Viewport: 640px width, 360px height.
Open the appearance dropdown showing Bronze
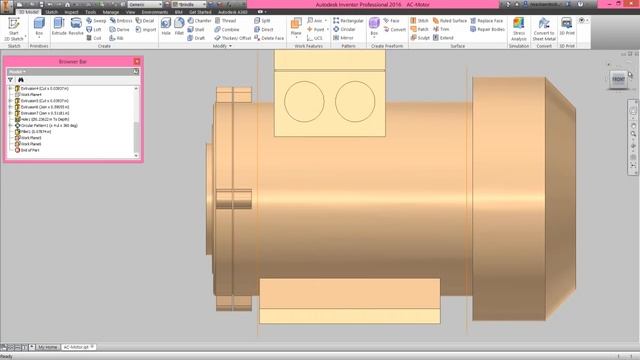[189, 4]
